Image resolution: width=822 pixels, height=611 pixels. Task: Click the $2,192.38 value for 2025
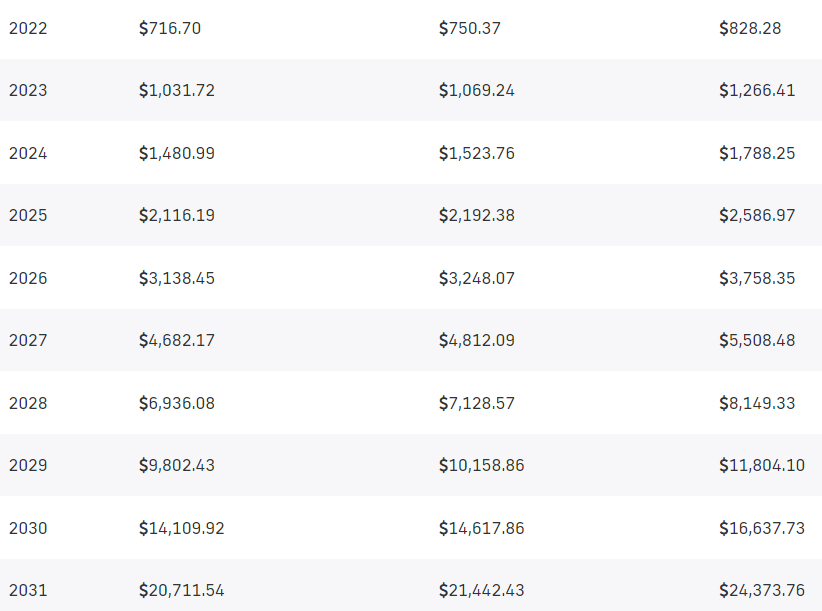pos(477,215)
